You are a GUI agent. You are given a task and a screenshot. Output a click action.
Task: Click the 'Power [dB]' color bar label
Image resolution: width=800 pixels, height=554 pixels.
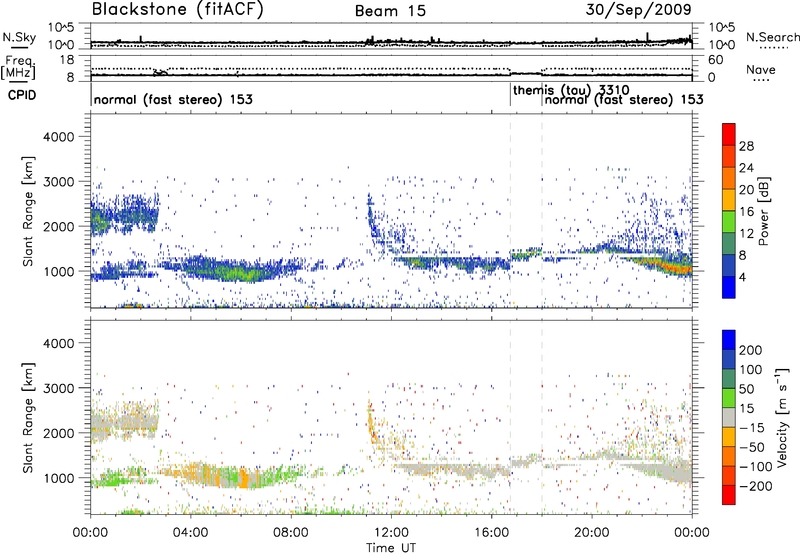[x=763, y=211]
